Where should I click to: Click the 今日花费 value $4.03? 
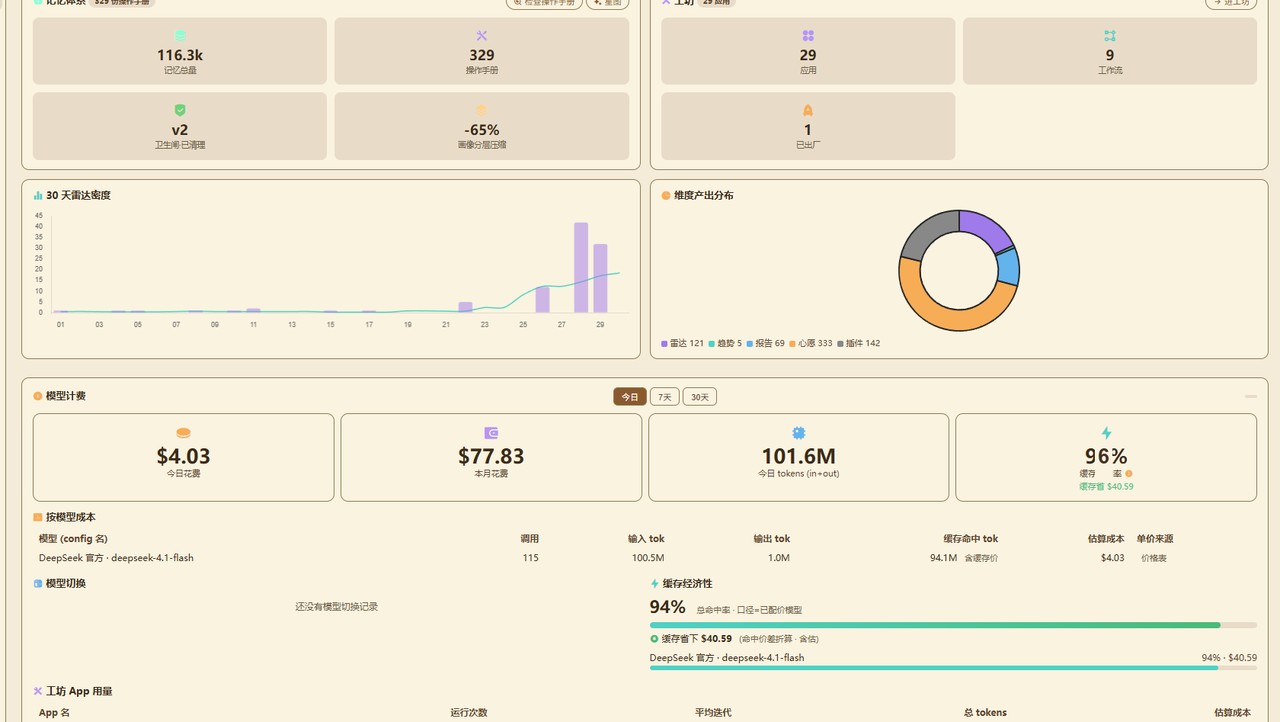(x=183, y=456)
